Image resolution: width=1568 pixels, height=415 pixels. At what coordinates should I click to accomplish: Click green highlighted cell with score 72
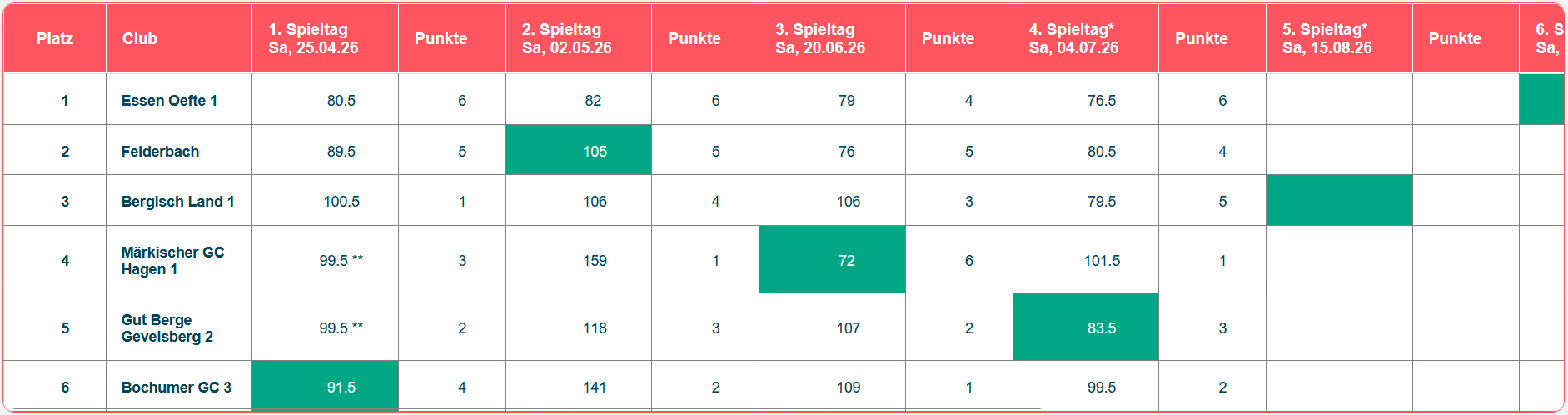(x=832, y=259)
